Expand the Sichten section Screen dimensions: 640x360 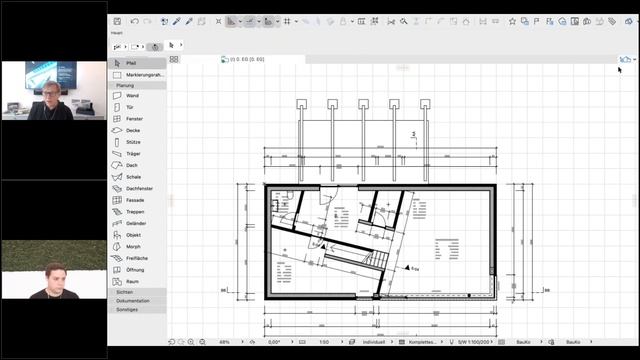point(138,292)
